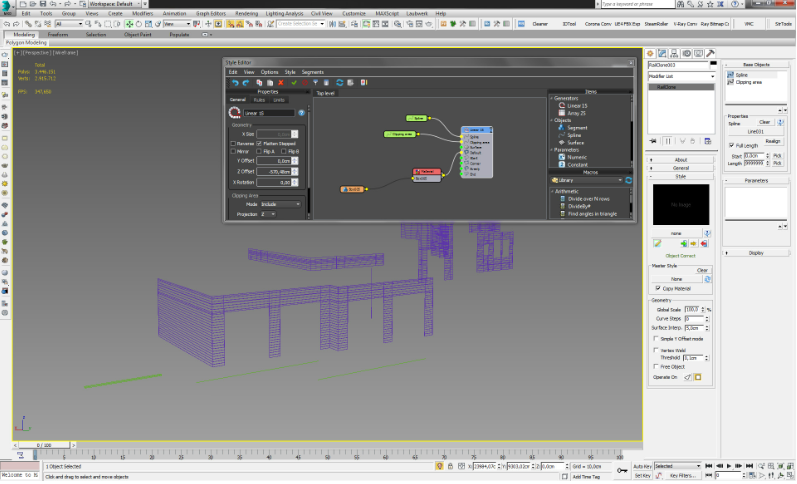Image resolution: width=797 pixels, height=484 pixels.
Task: Open the Display command panel tab
Action: click(x=698, y=53)
